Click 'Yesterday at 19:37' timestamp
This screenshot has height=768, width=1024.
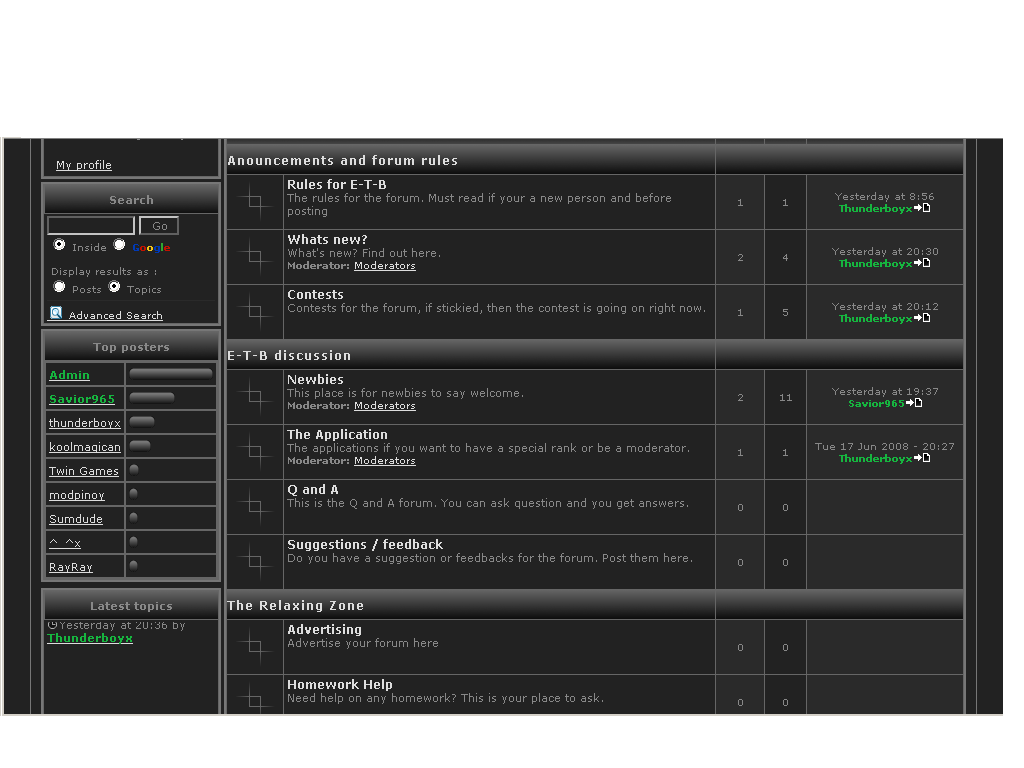(x=885, y=391)
